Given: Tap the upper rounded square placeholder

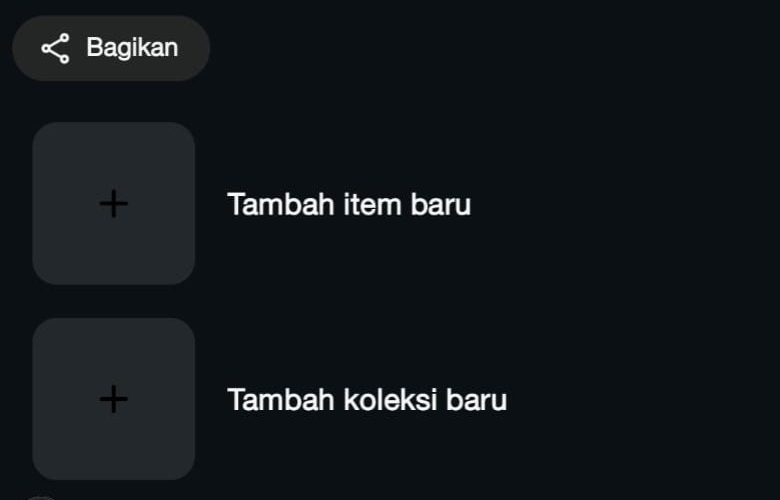Looking at the screenshot, I should coord(113,203).
